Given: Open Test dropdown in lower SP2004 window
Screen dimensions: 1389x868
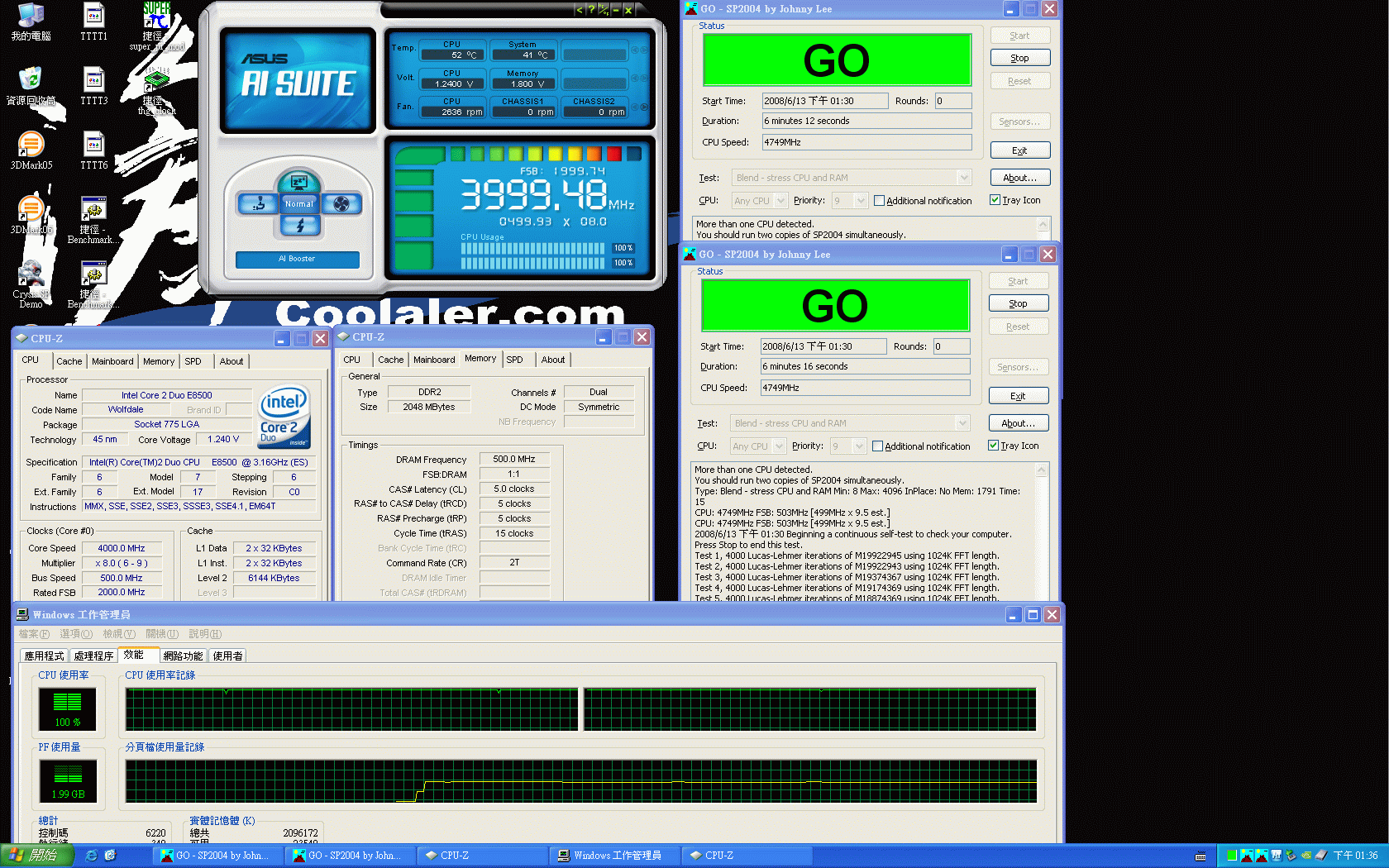Looking at the screenshot, I should point(962,423).
